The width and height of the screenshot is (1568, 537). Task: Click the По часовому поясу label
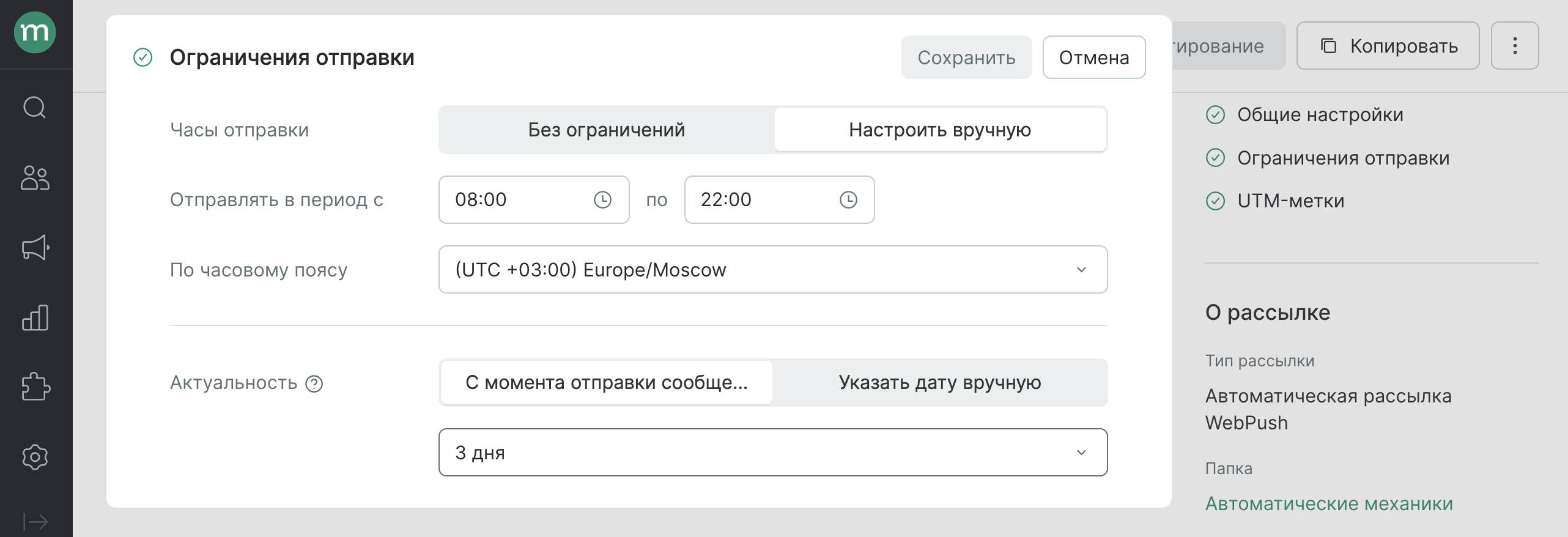[259, 270]
